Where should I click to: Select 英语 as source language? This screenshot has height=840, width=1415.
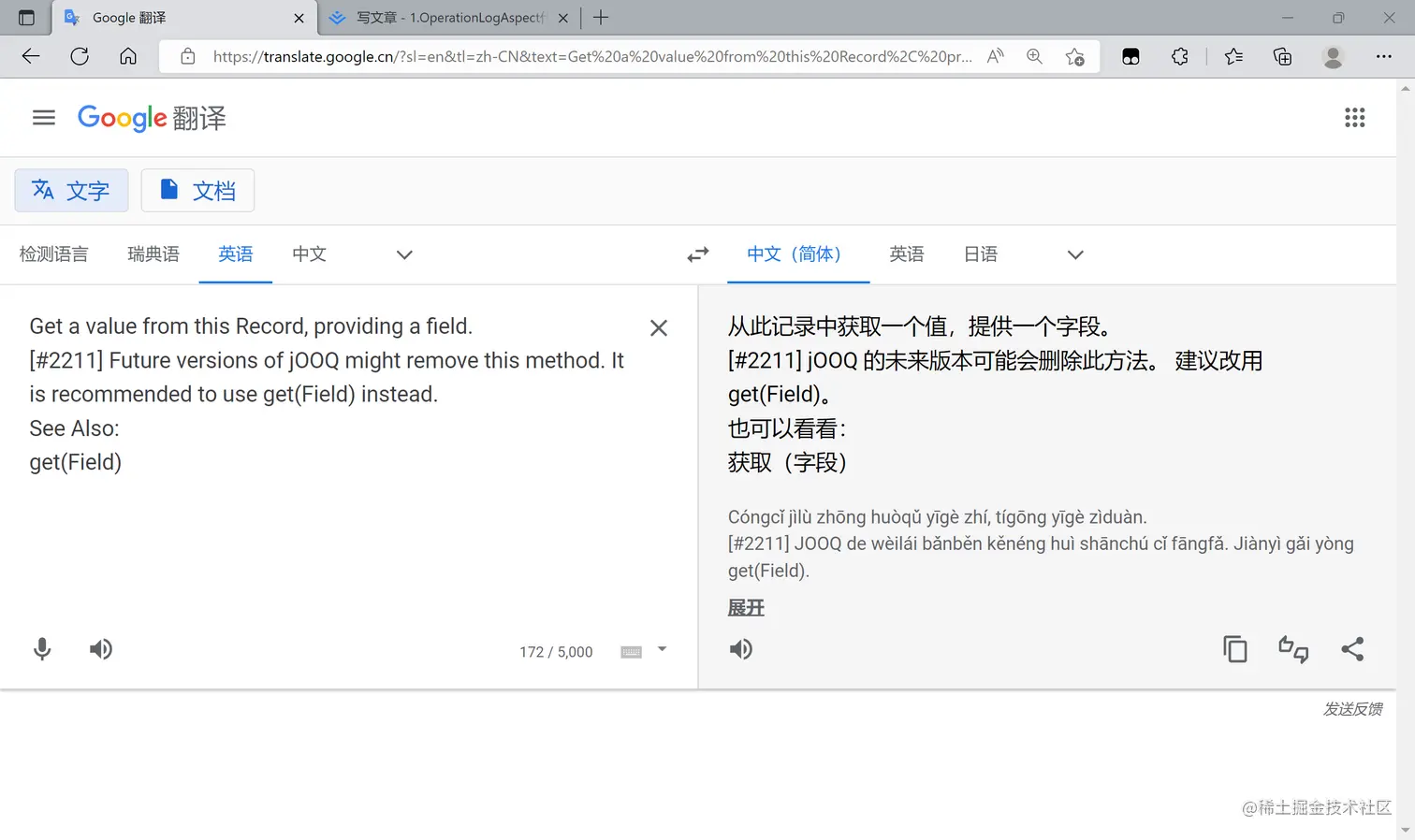[x=236, y=254]
